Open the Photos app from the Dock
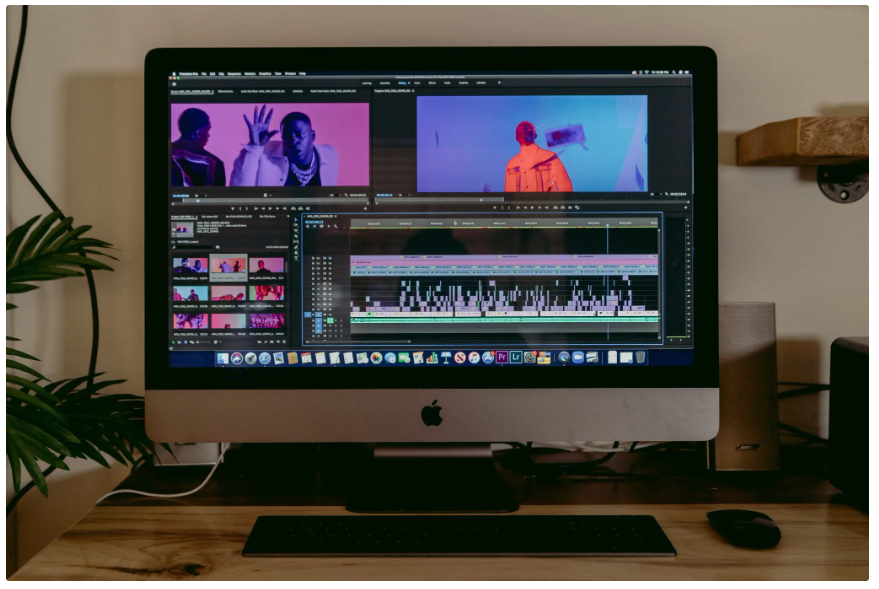The width and height of the screenshot is (879, 589). 376,358
